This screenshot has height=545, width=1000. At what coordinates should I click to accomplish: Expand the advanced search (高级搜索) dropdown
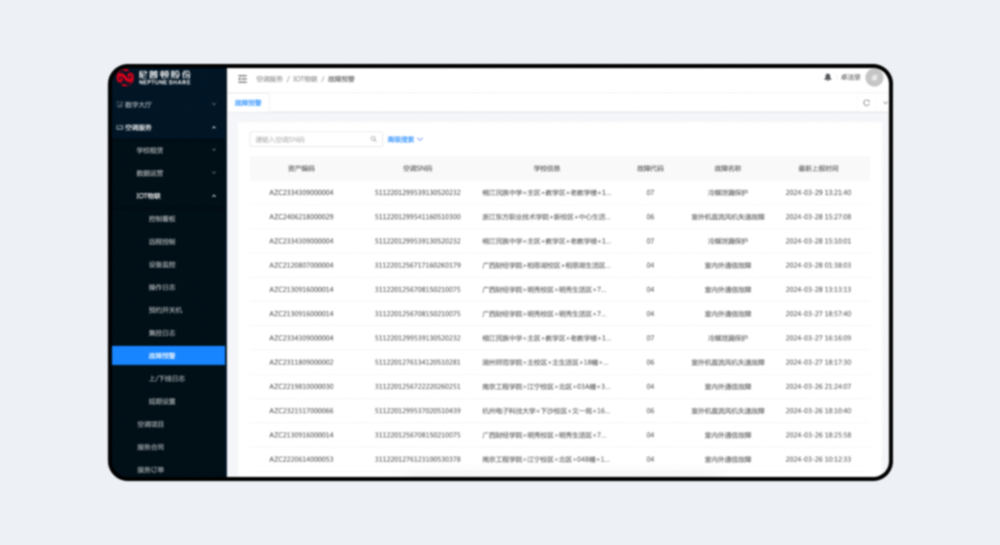point(405,139)
